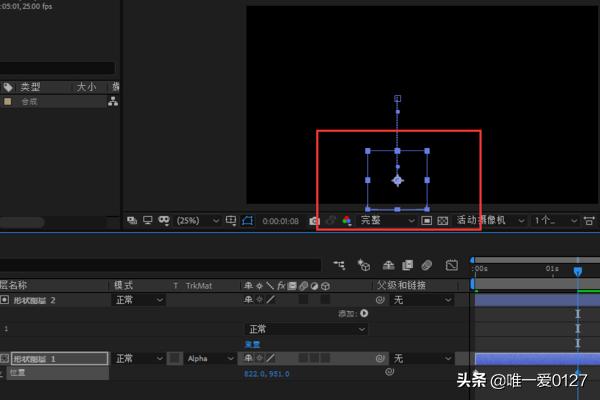Click the blue current-time indicator playhead
This screenshot has height=400, width=600.
(x=578, y=271)
